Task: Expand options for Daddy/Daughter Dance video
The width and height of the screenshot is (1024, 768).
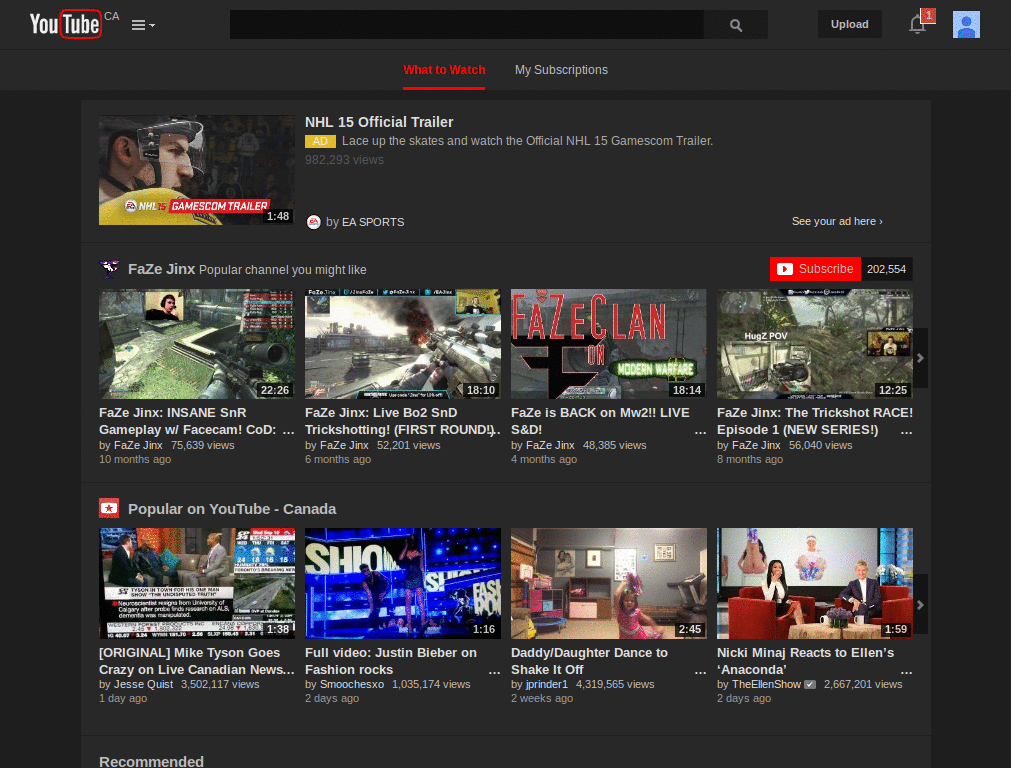Action: 700,671
